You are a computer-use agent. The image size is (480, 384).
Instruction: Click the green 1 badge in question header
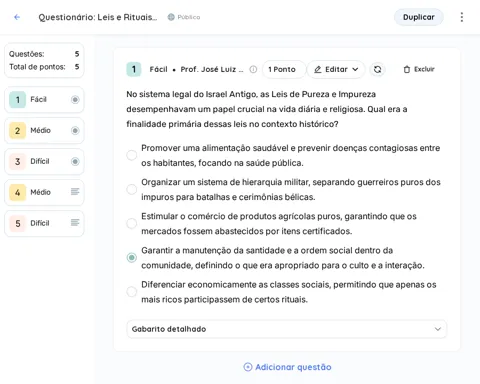(x=134, y=69)
